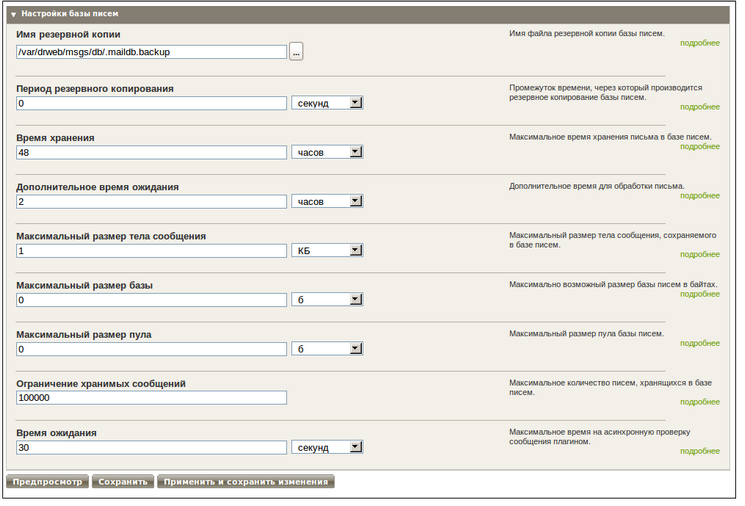The image size is (745, 506).
Task: Click «Применить и сохранить изменения» button
Action: pos(246,482)
